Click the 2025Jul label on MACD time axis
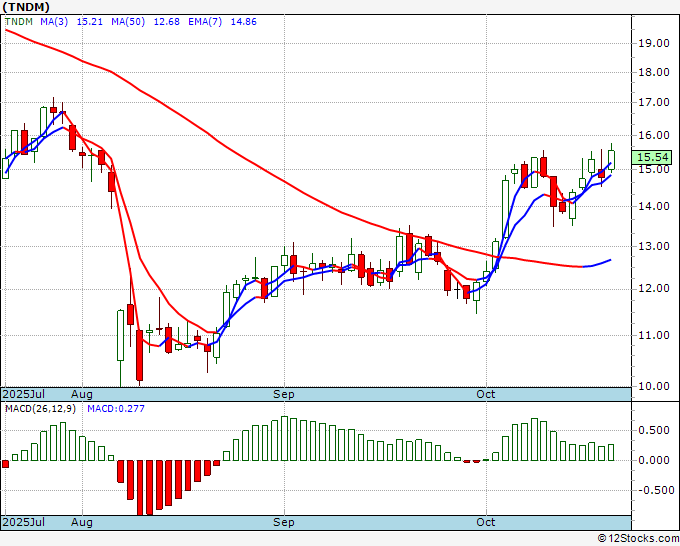 pos(24,522)
